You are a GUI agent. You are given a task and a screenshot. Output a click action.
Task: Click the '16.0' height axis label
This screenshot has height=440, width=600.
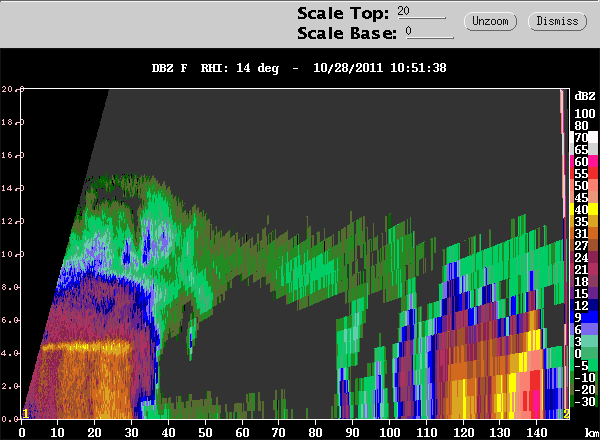pos(12,155)
